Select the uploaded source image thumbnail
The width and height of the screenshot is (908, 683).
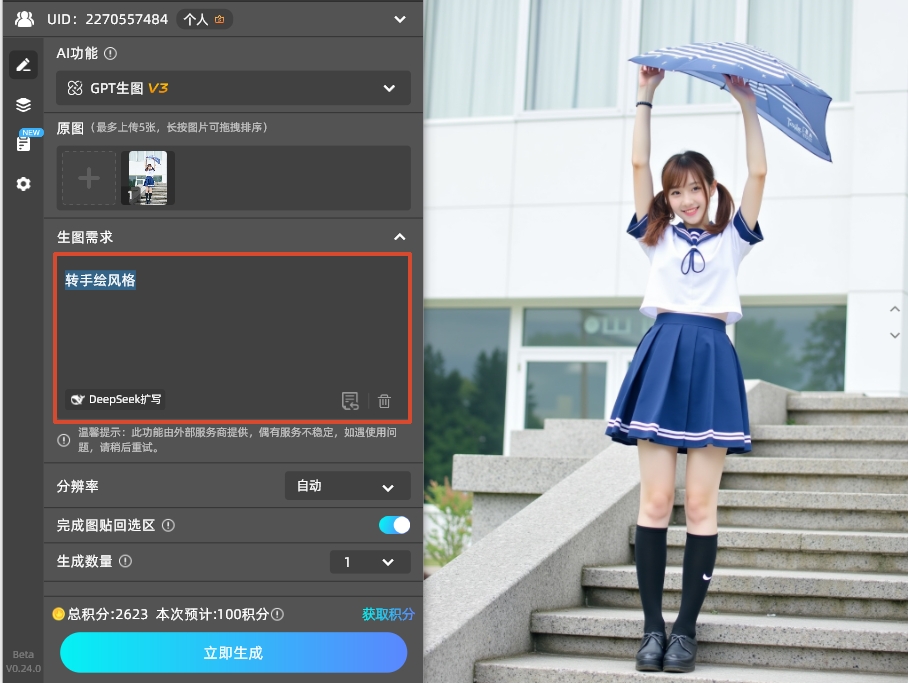pyautogui.click(x=148, y=178)
